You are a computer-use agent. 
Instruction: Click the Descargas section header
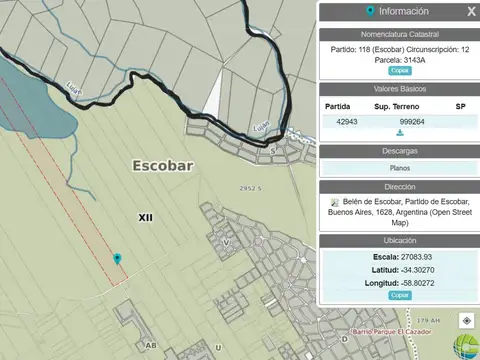tap(400, 151)
